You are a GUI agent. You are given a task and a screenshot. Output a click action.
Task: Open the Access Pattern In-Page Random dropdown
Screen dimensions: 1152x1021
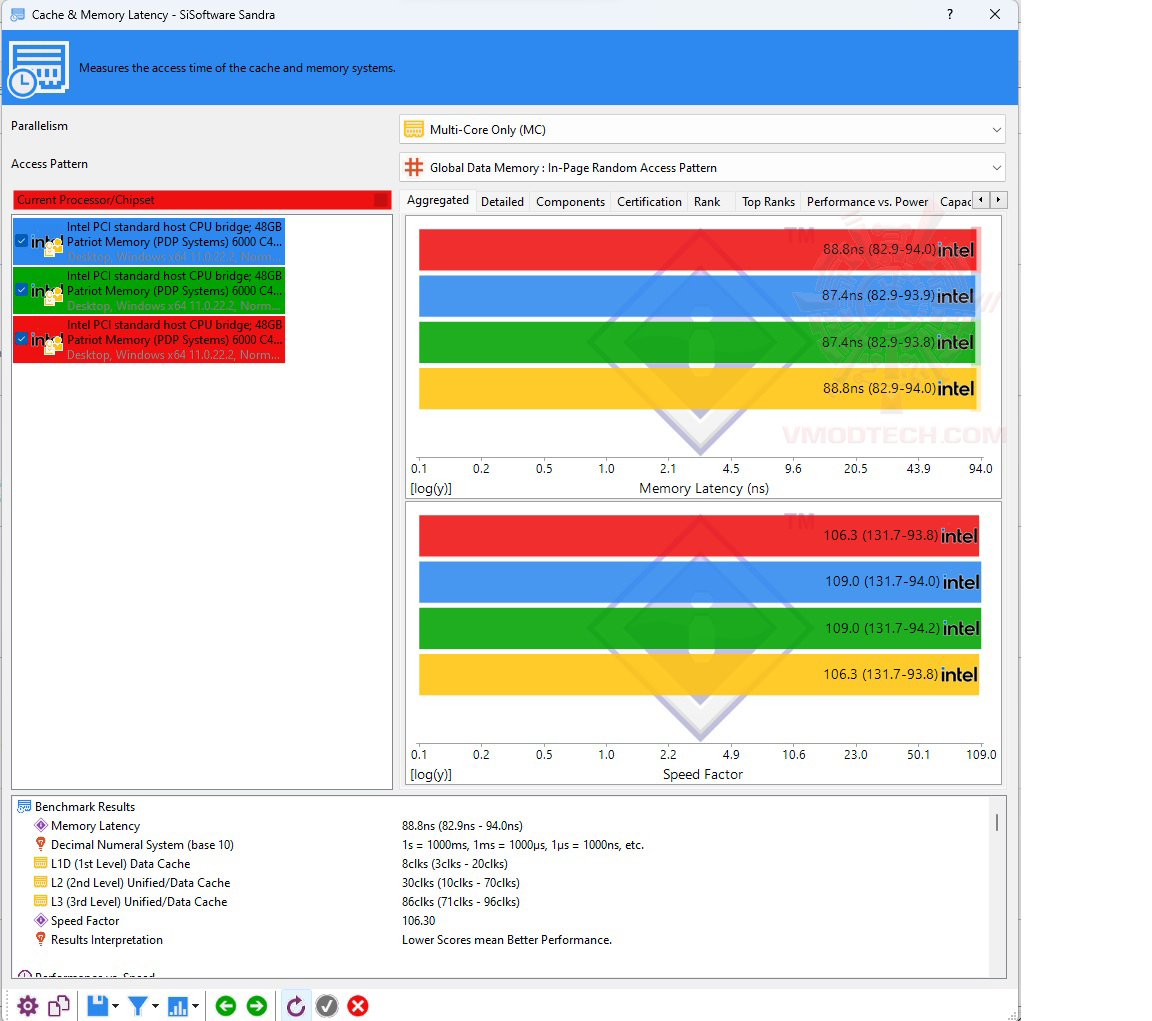(702, 167)
